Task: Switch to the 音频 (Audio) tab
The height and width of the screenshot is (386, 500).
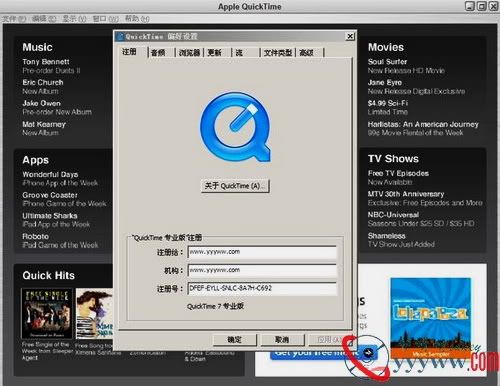Action: pyautogui.click(x=158, y=53)
